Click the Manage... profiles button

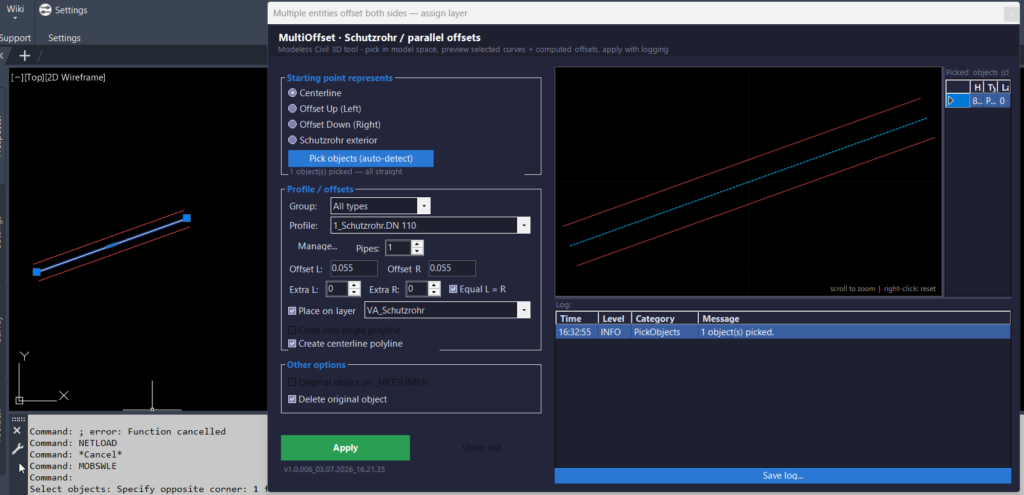(317, 247)
